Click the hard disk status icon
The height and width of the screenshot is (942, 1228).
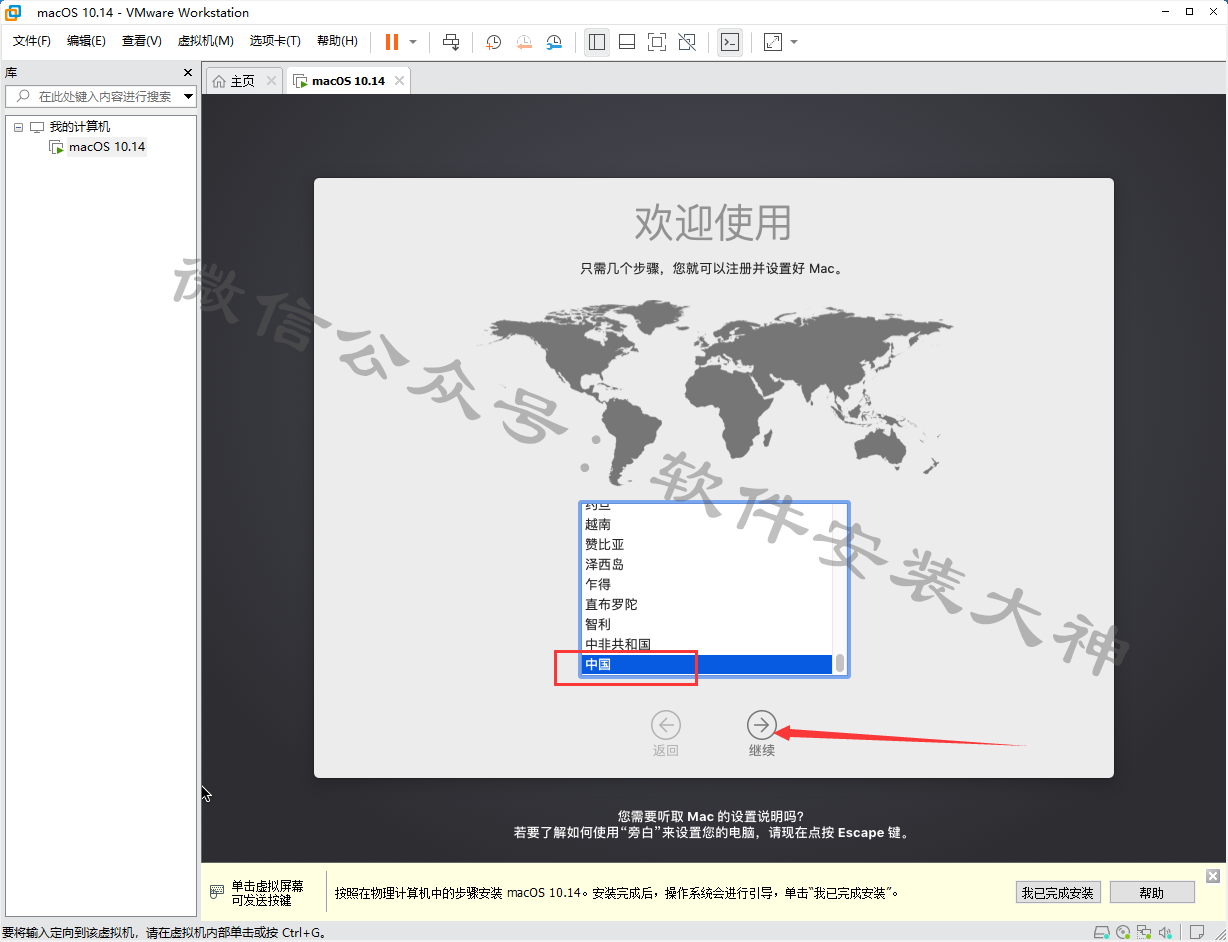pos(1100,932)
